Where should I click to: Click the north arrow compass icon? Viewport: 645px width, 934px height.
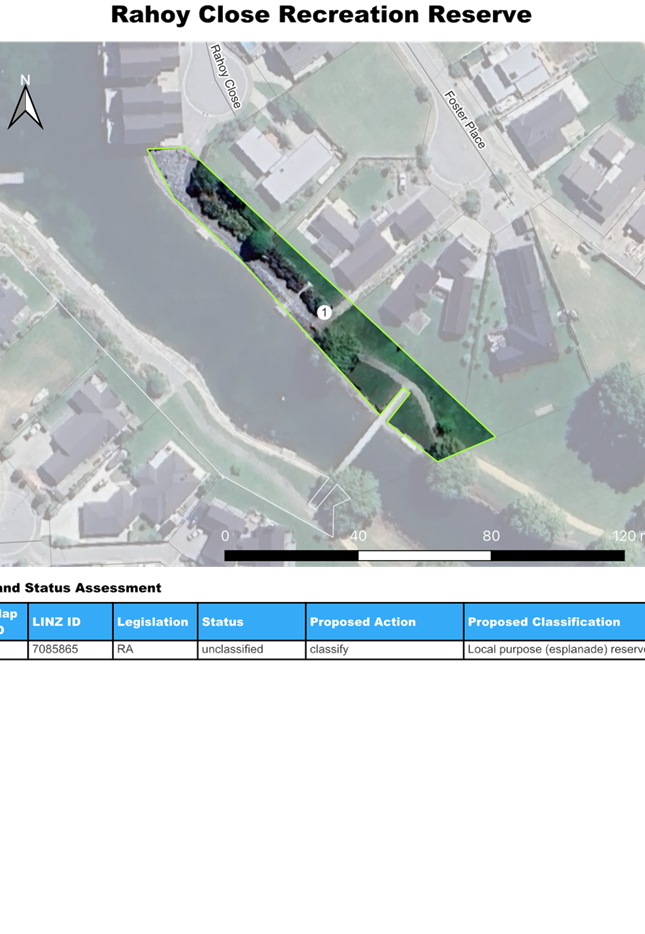click(x=25, y=103)
